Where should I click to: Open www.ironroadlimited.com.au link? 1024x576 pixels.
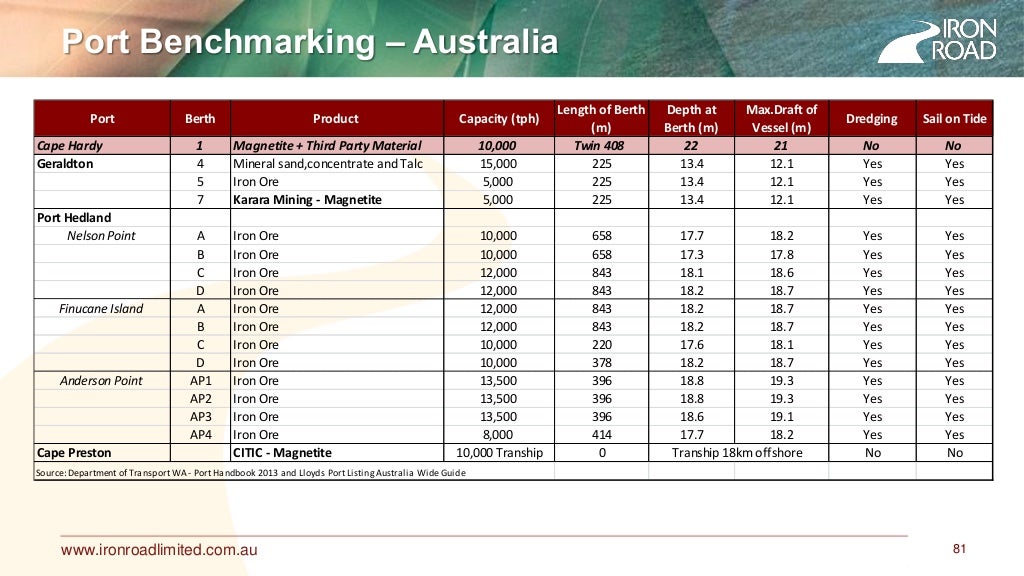click(x=159, y=550)
